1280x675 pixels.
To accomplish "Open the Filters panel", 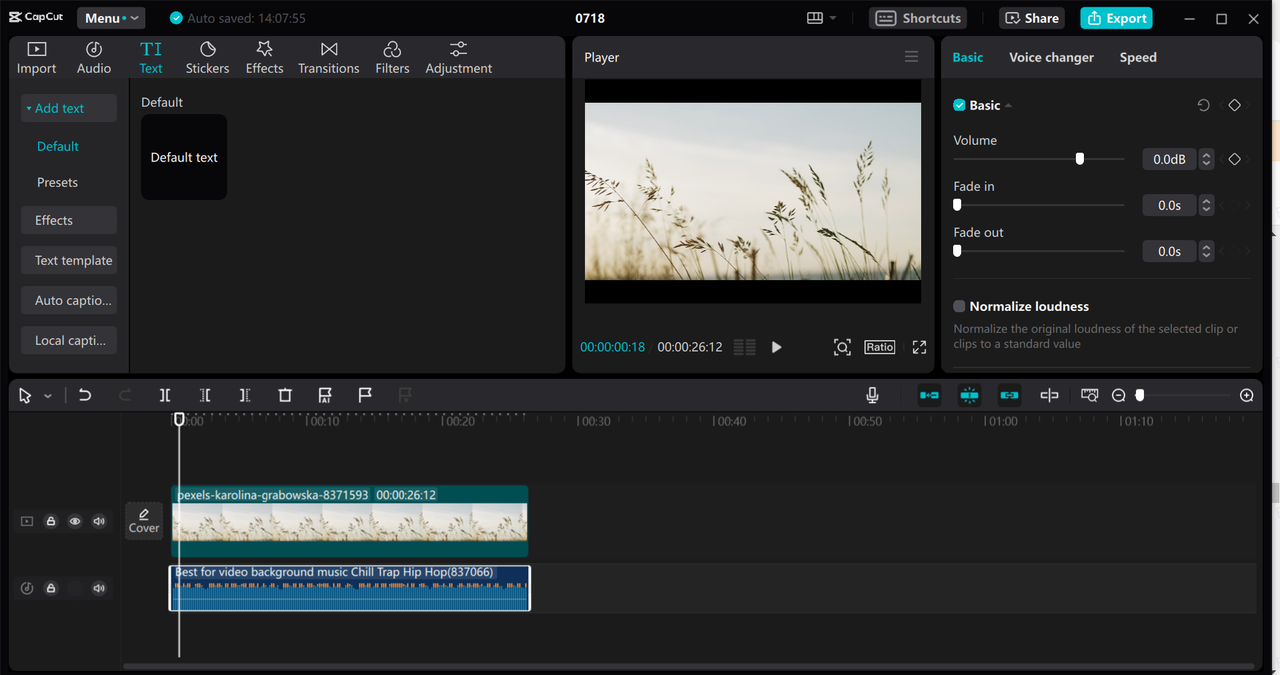I will click(x=392, y=58).
